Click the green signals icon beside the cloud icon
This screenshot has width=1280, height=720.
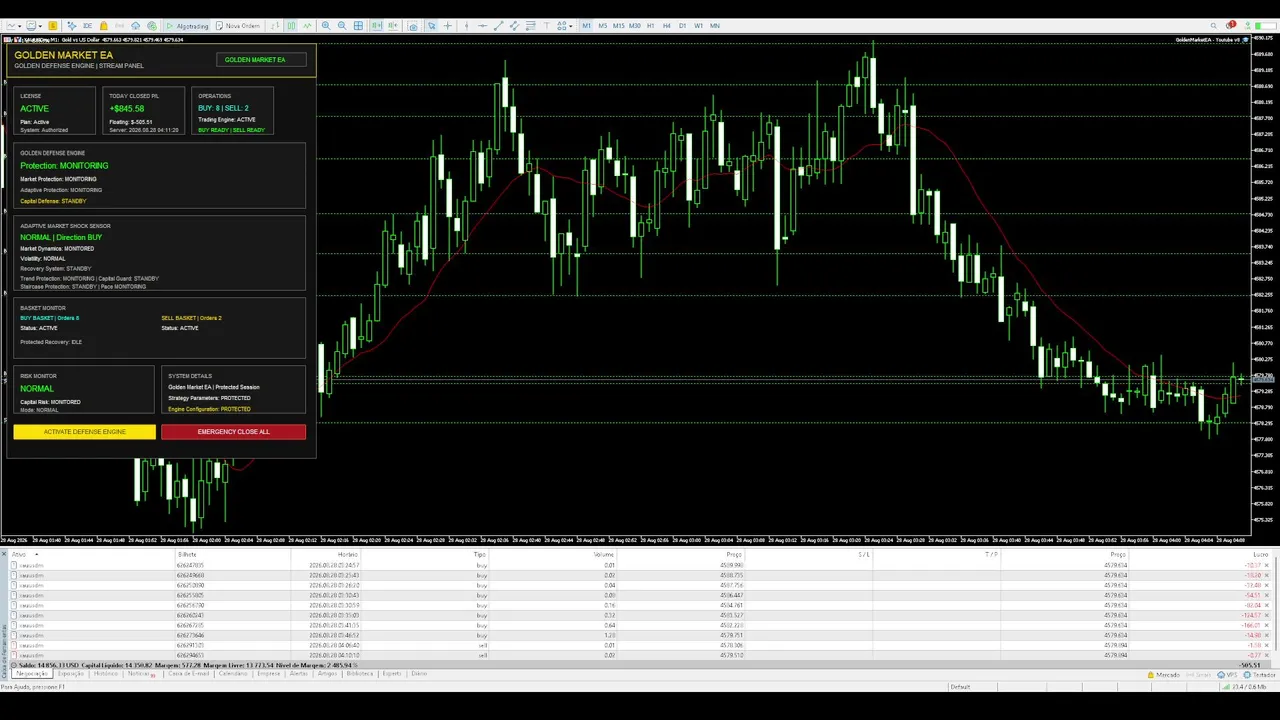coord(152,25)
